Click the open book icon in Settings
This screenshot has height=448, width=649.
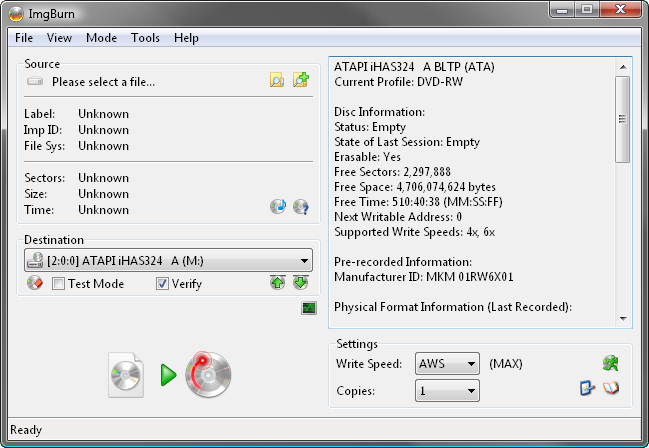[611, 388]
